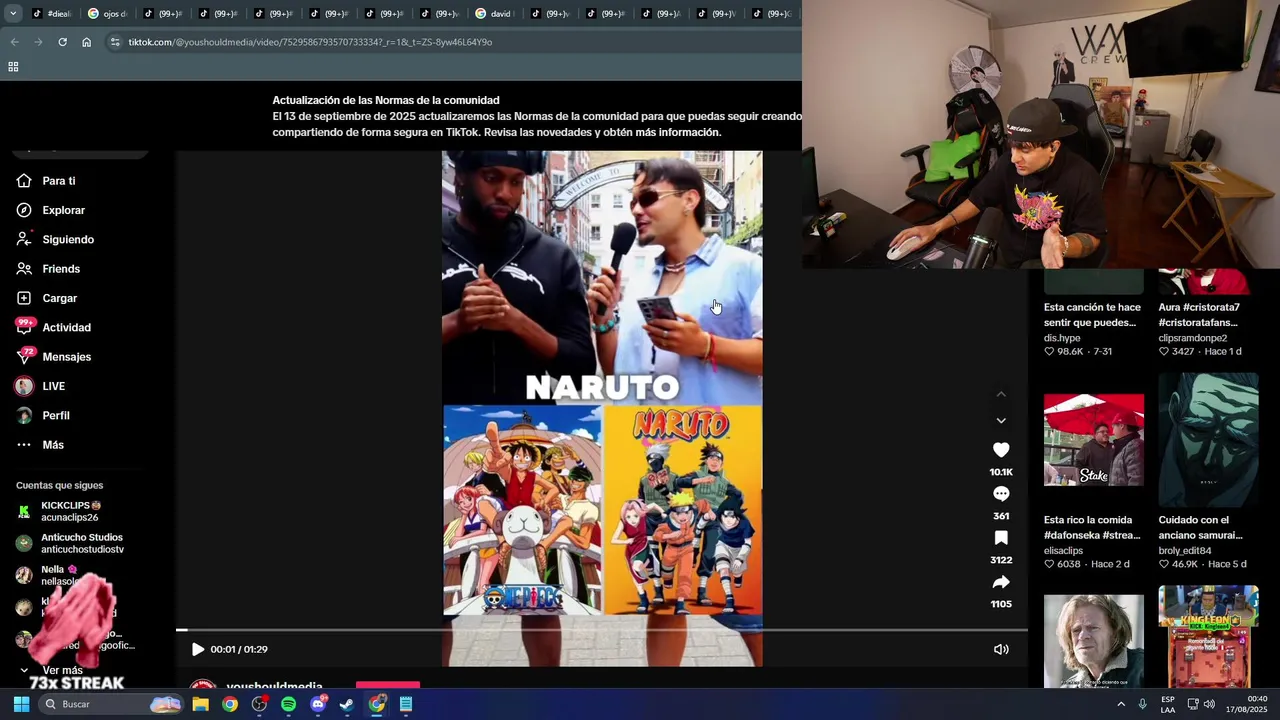Viewport: 1280px width, 720px height.
Task: Open the Más options menu
Action: 40,445
